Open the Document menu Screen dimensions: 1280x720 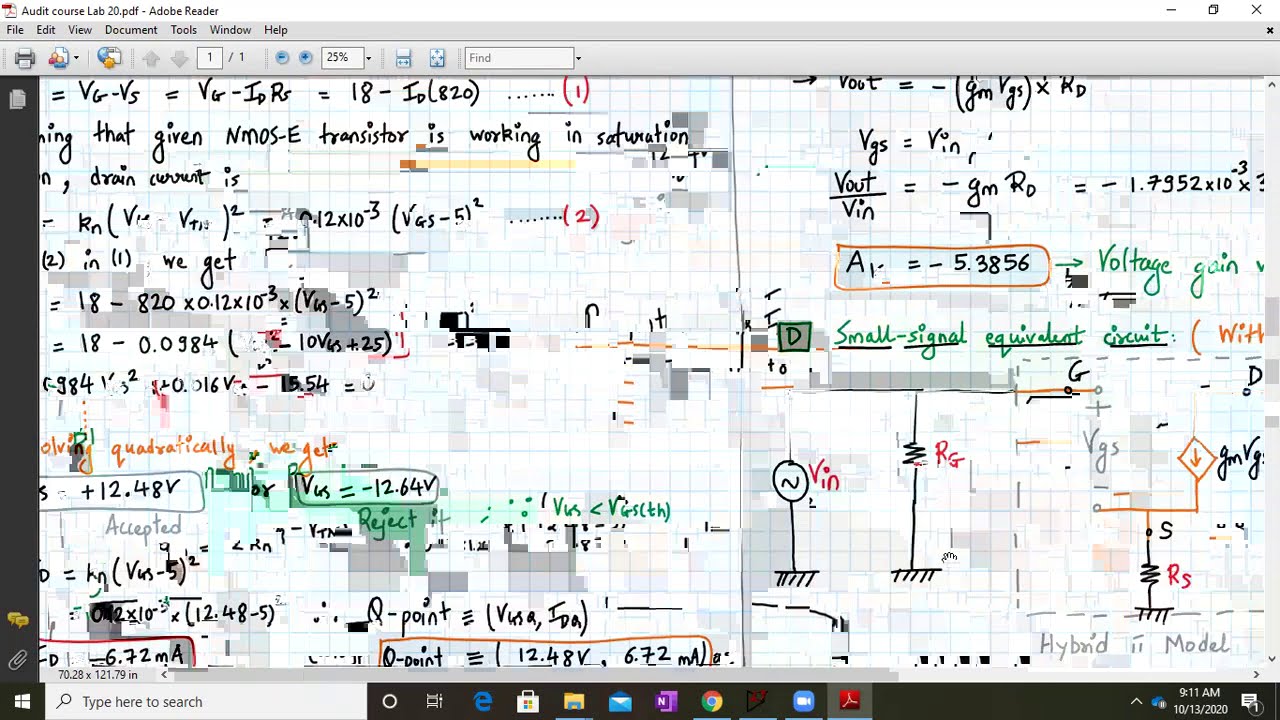[x=131, y=30]
